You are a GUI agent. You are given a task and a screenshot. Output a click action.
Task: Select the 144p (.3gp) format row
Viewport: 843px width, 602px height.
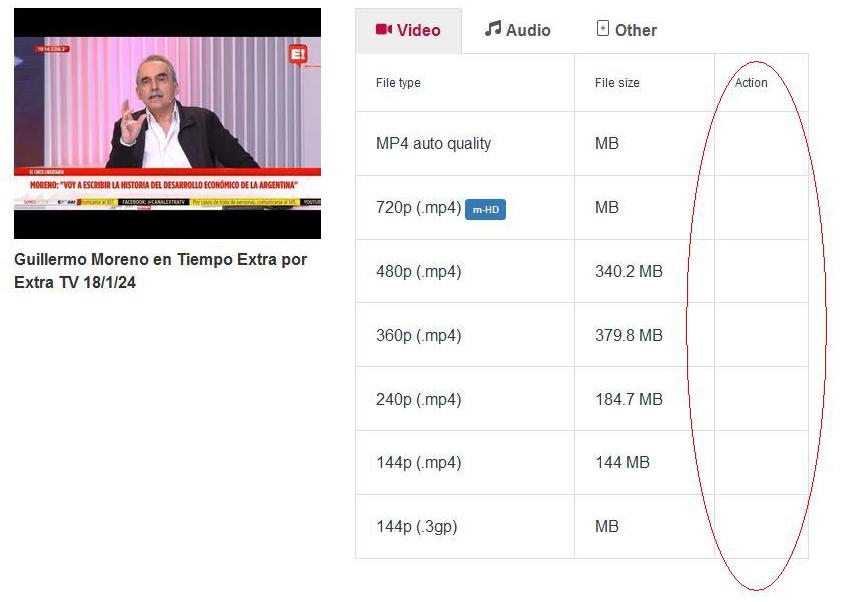[x=582, y=526]
